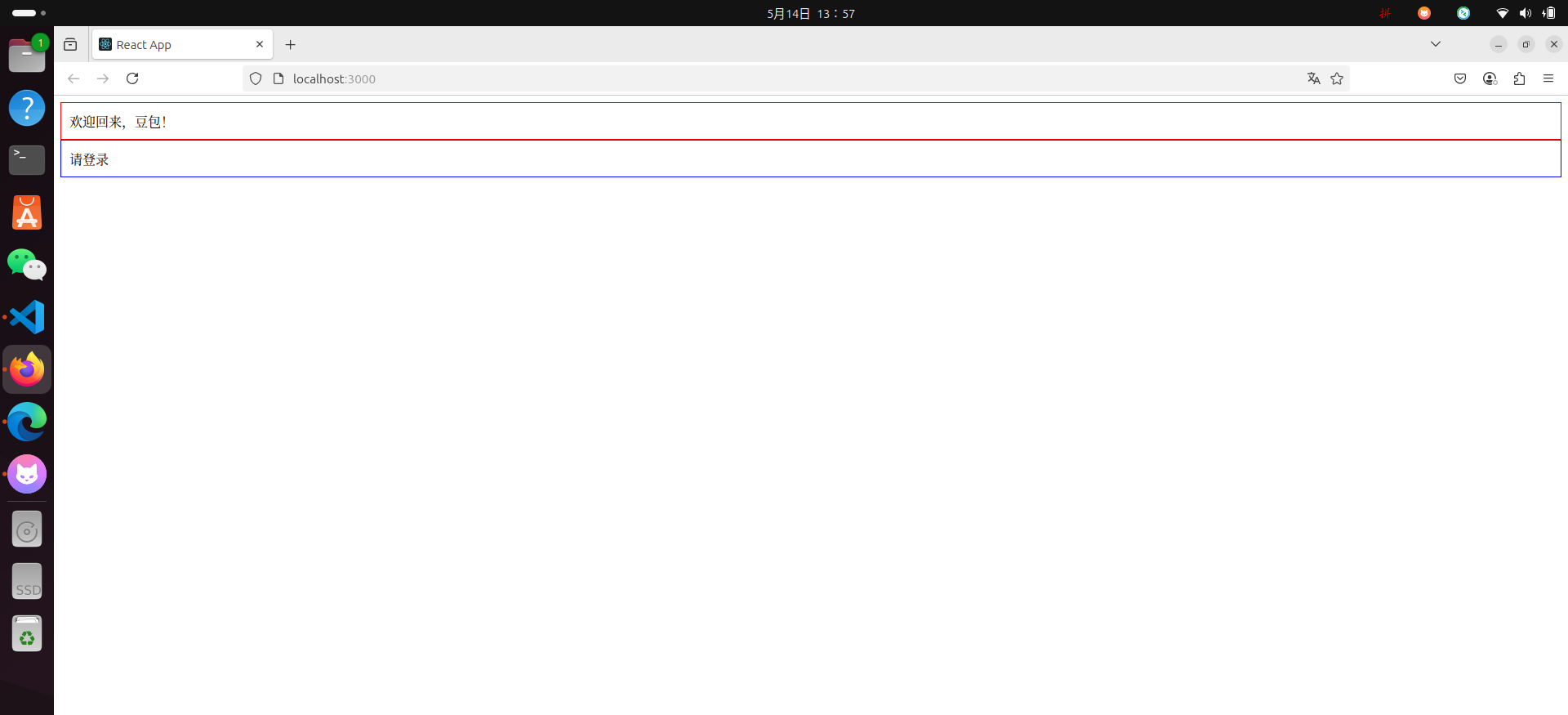Open the Firefox account menu
Image resolution: width=1568 pixels, height=715 pixels.
(x=1490, y=78)
